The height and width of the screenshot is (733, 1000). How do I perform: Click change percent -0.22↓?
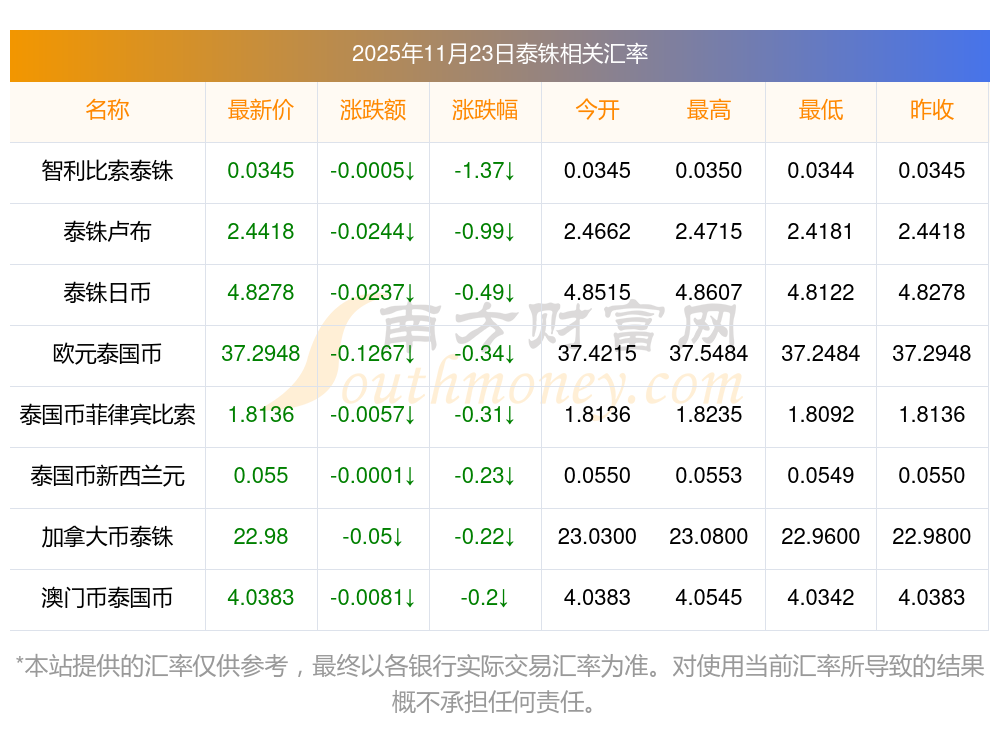coord(485,537)
